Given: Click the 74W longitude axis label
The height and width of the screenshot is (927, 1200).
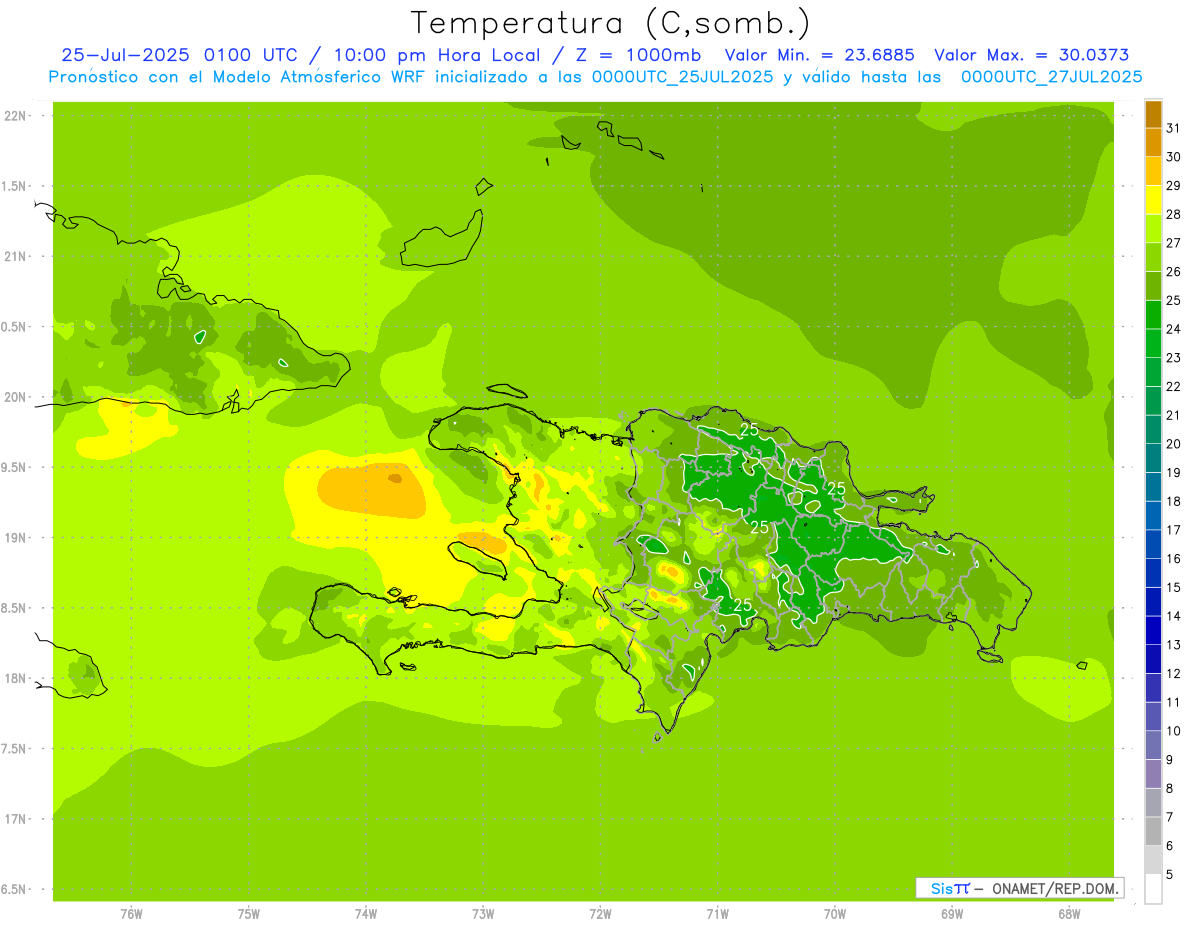Looking at the screenshot, I should click(x=365, y=914).
